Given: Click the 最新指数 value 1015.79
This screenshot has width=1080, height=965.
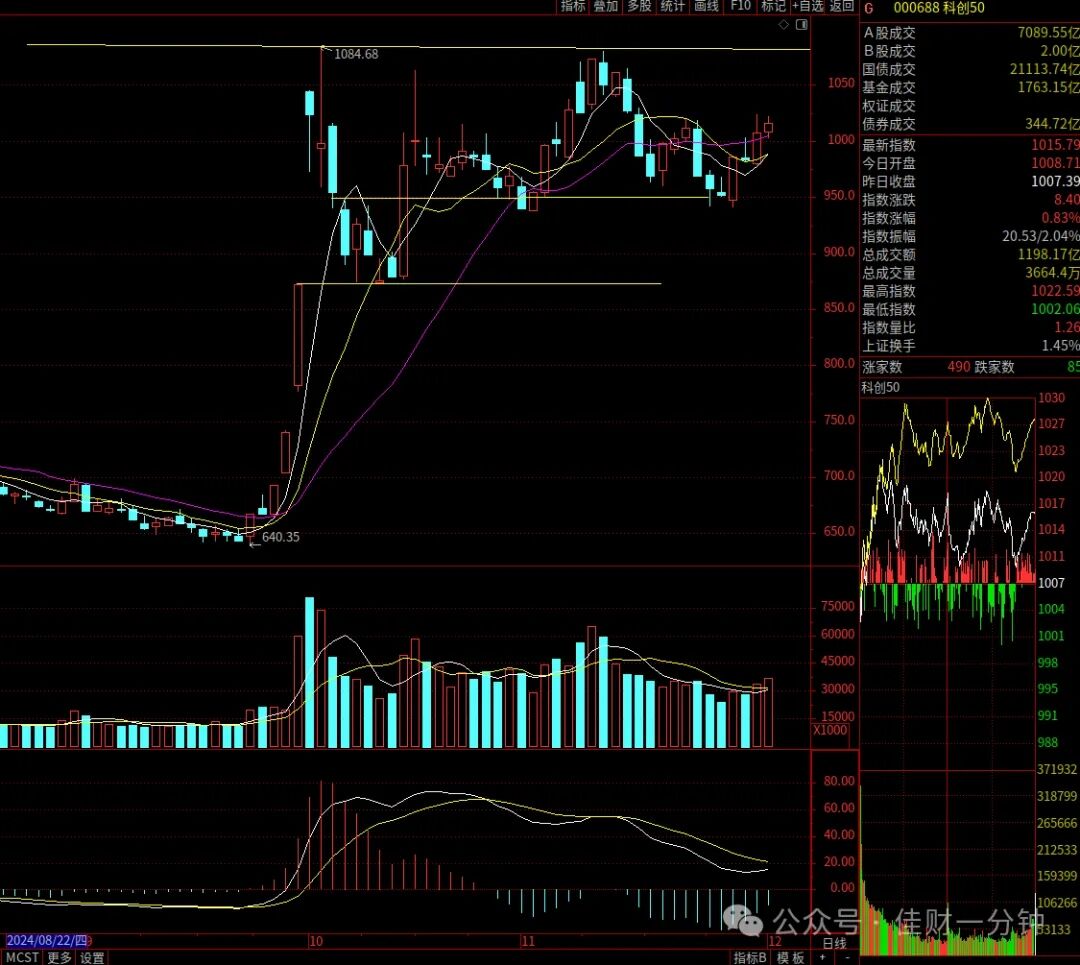Looking at the screenshot, I should (1055, 145).
